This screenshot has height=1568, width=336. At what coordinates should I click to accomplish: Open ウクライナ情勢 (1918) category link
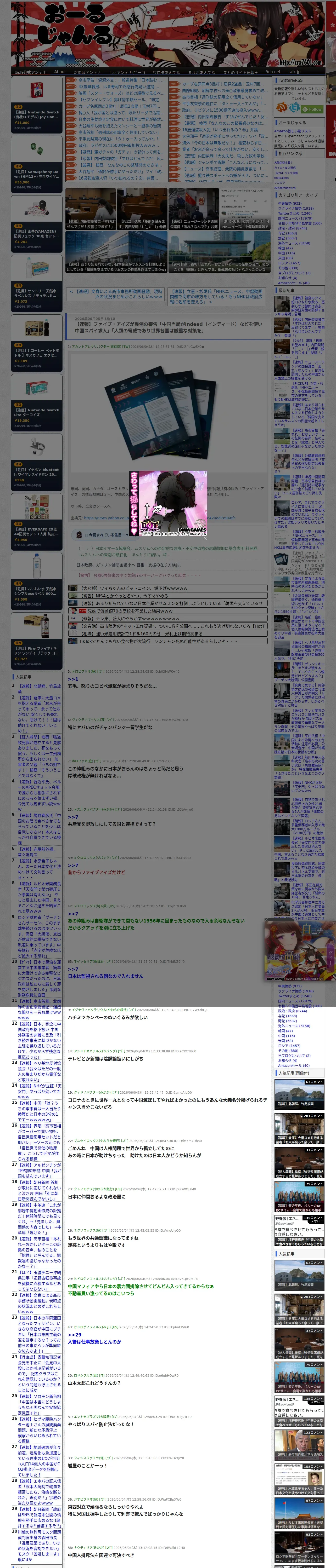coord(296,208)
